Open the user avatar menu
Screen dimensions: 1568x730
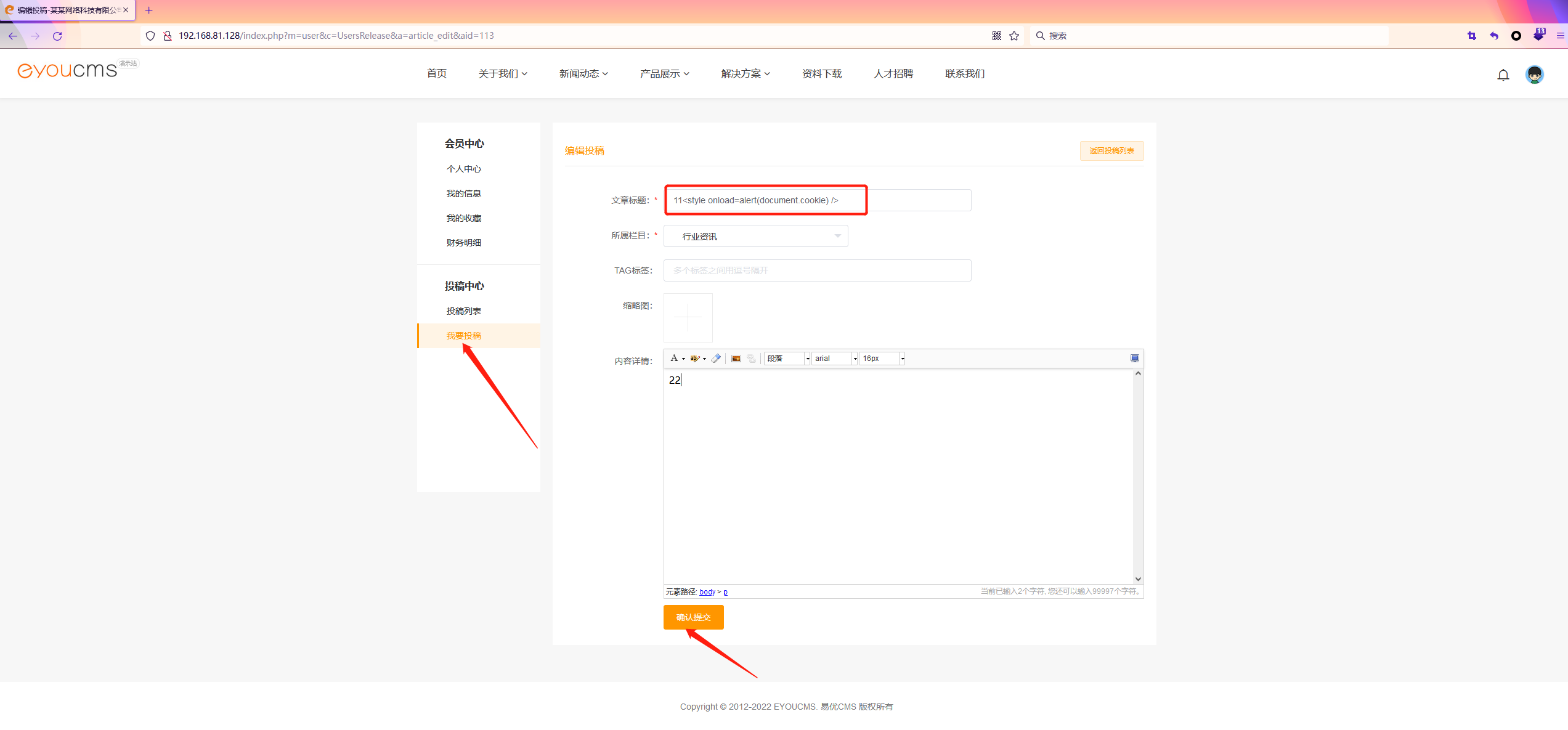pos(1534,75)
